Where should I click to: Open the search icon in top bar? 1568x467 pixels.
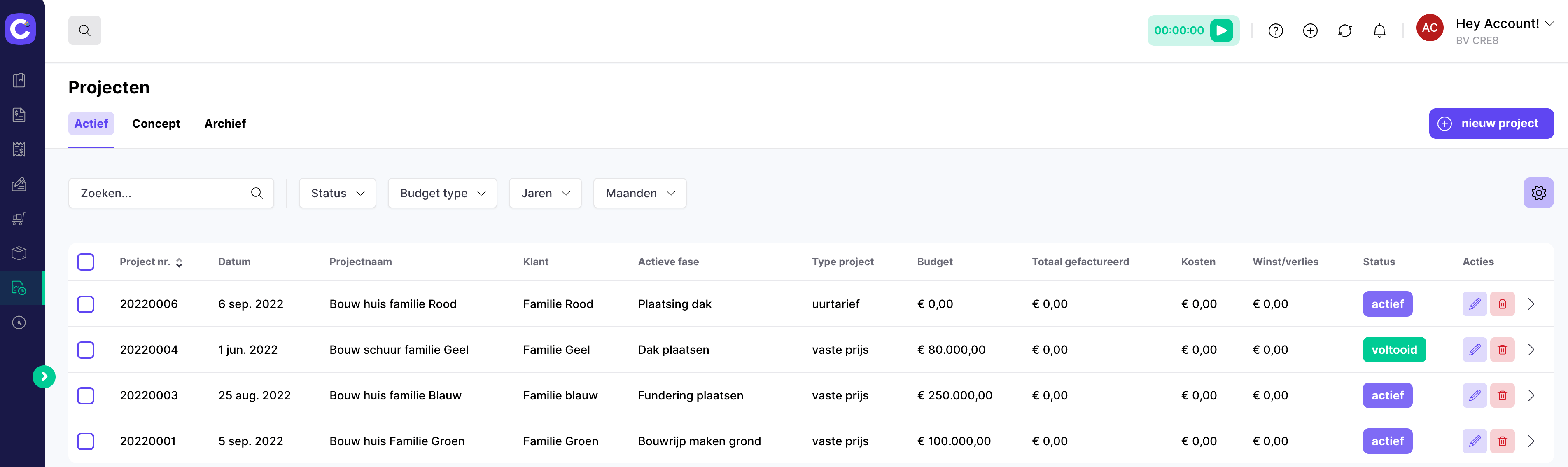(84, 30)
